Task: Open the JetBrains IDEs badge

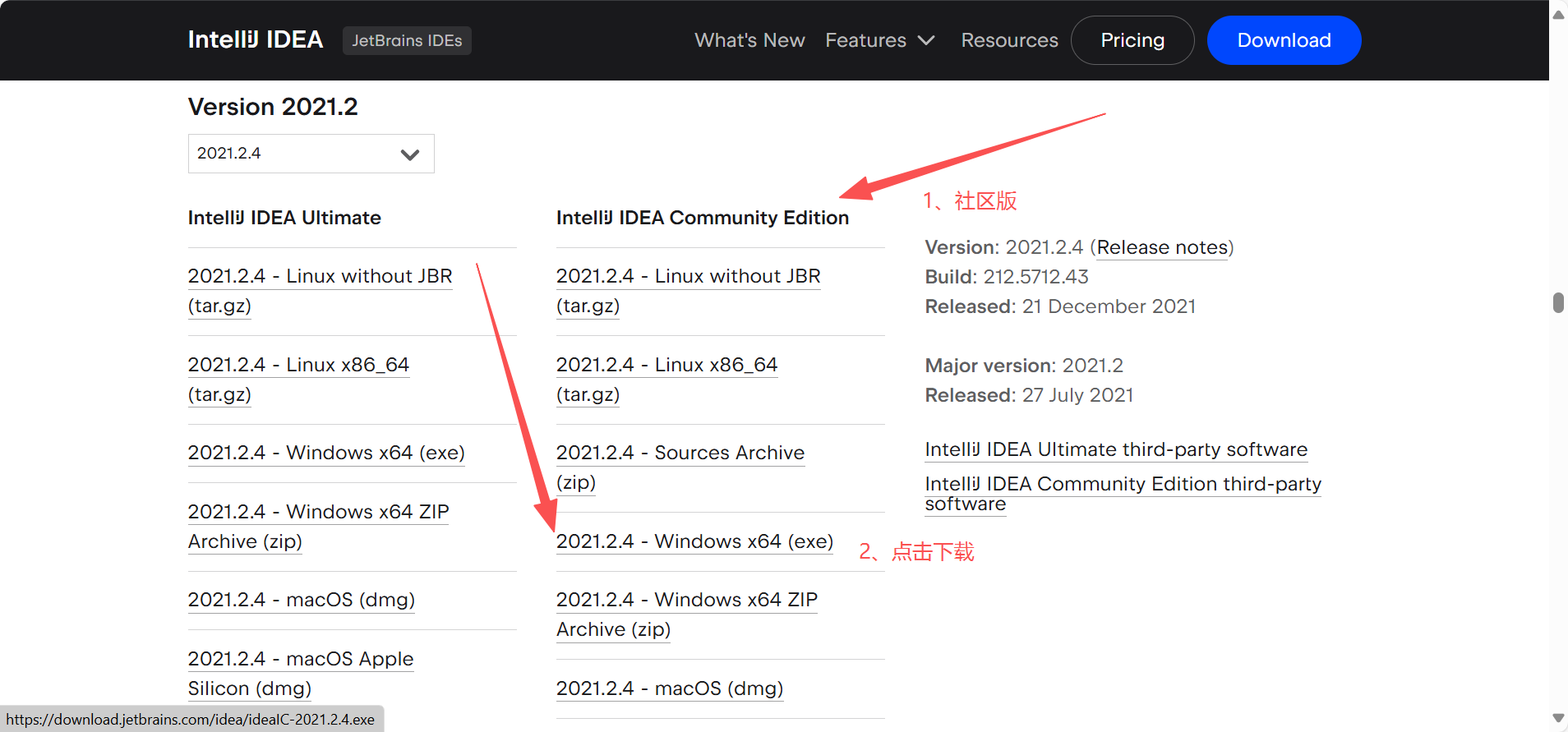Action: [x=407, y=40]
